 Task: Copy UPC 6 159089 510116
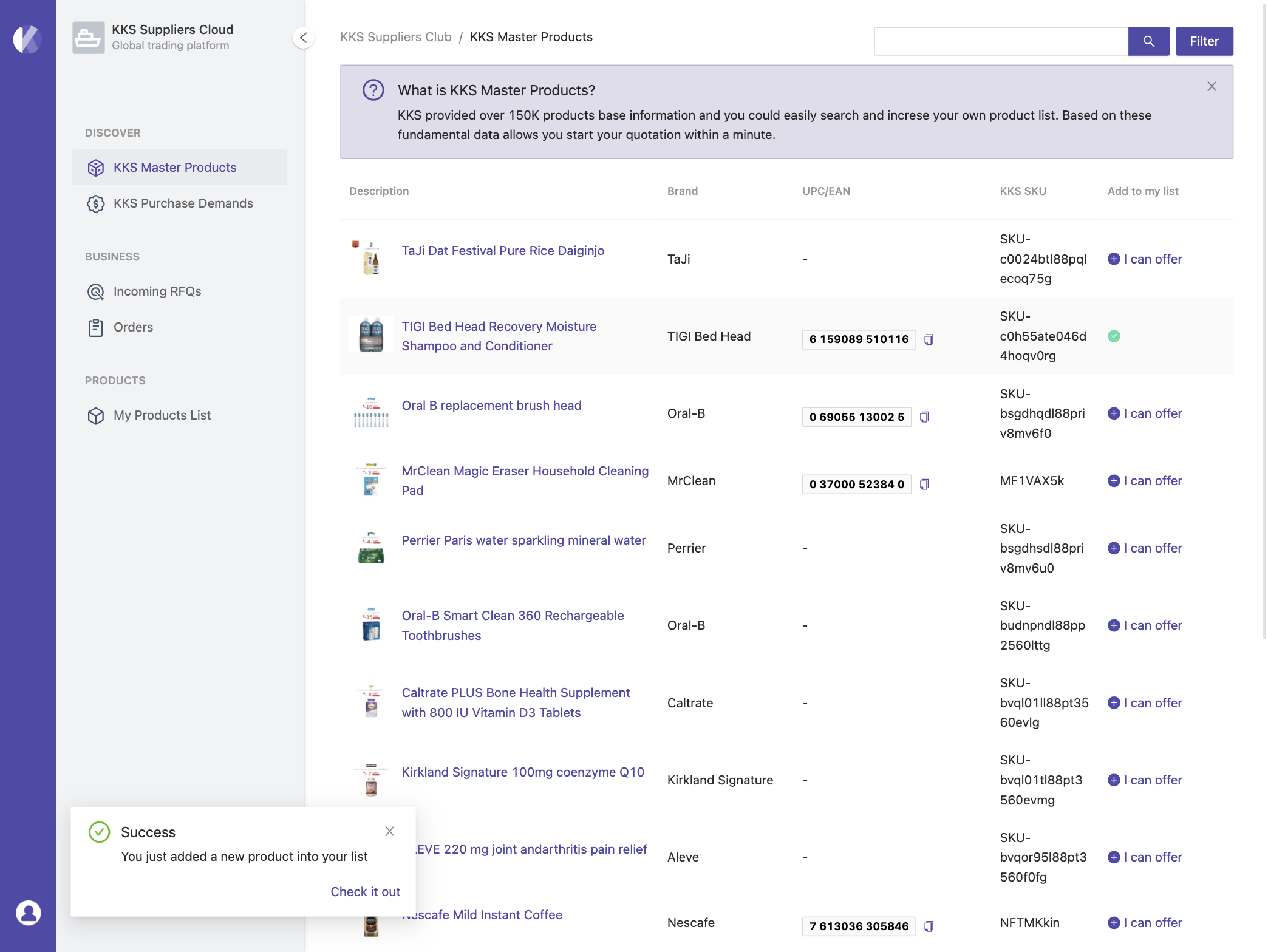click(x=928, y=339)
